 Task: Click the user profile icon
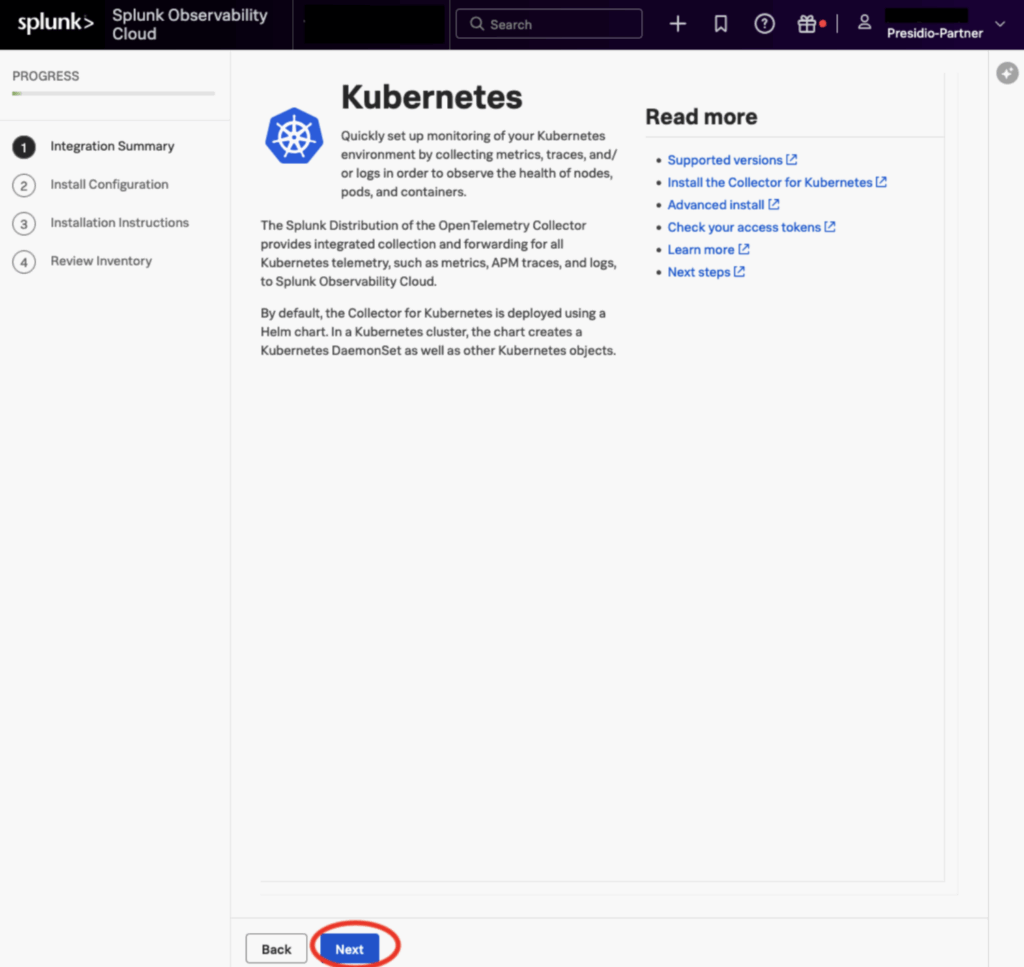click(865, 22)
